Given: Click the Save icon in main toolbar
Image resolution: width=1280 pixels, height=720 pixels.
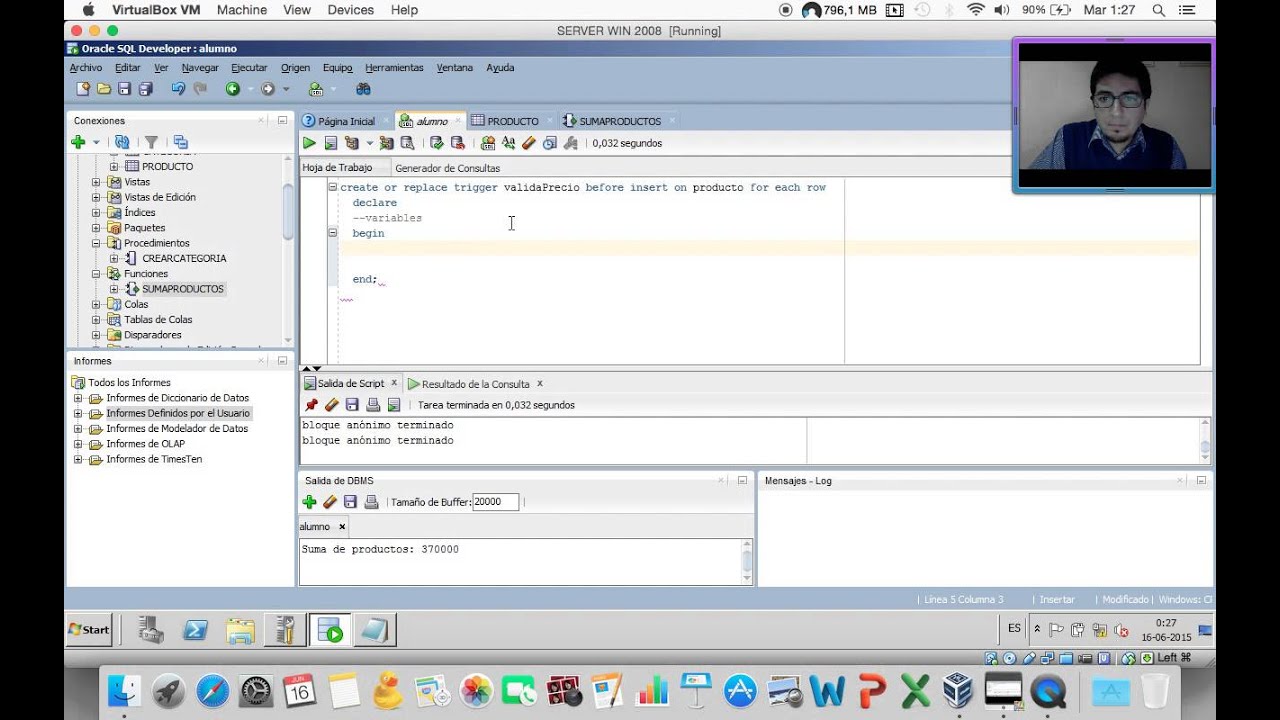Looking at the screenshot, I should (125, 89).
